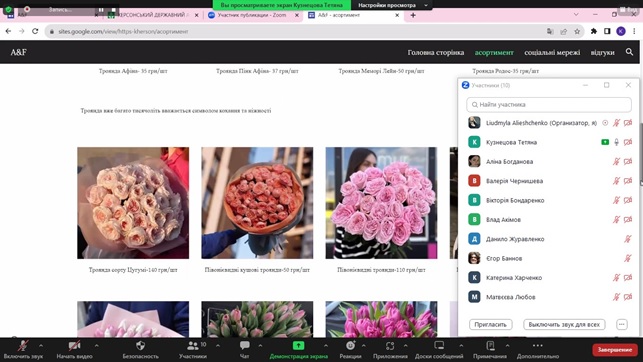Viewport: 643px width, 362px height.
Task: Open Головна сторінка menu item
Action: point(436,52)
